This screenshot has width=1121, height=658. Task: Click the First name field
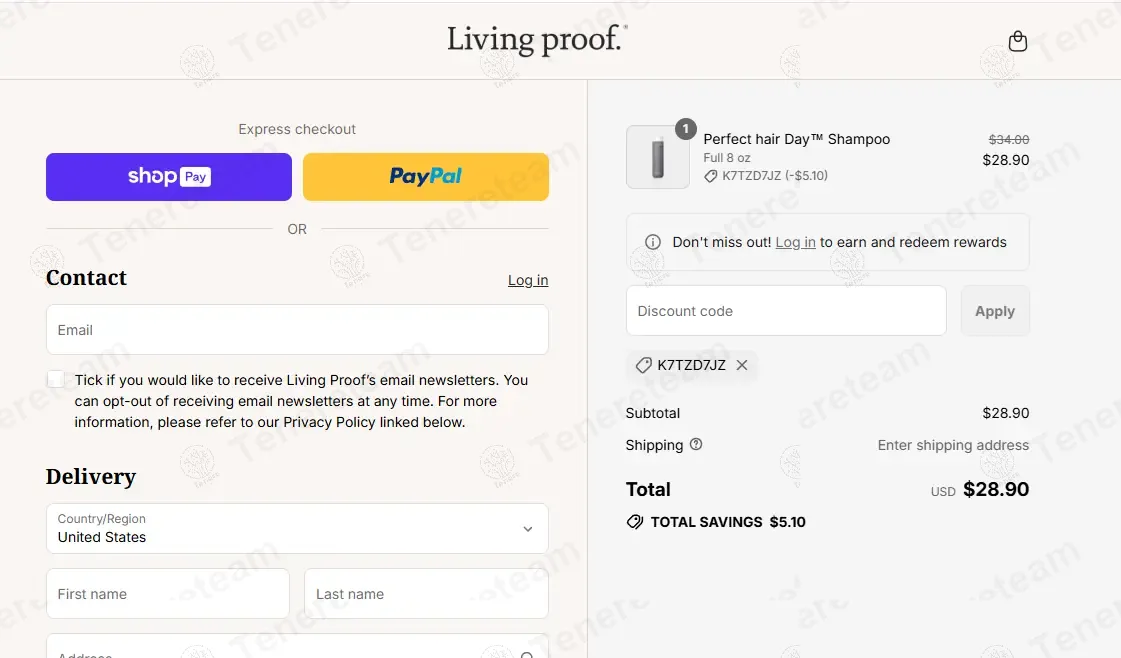[x=168, y=594]
